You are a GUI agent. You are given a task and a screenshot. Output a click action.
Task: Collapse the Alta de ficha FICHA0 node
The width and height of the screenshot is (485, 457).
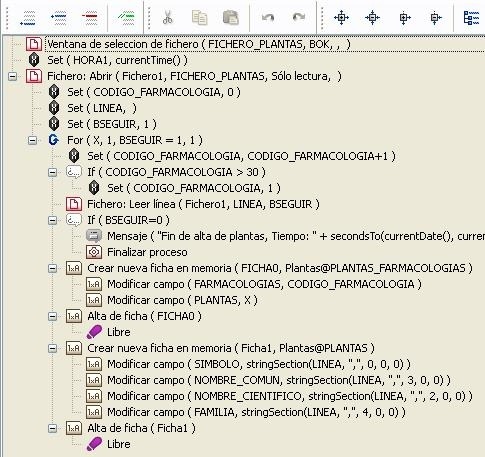53,316
